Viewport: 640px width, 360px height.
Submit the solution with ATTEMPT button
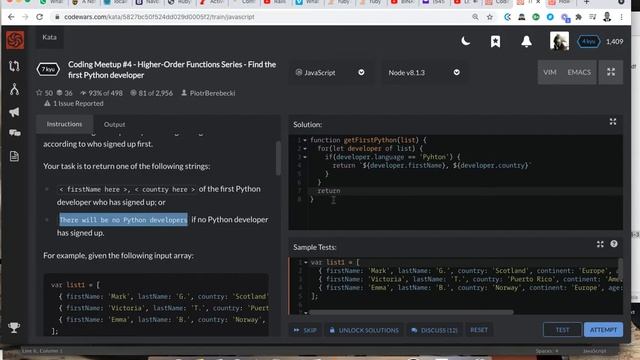click(603, 330)
